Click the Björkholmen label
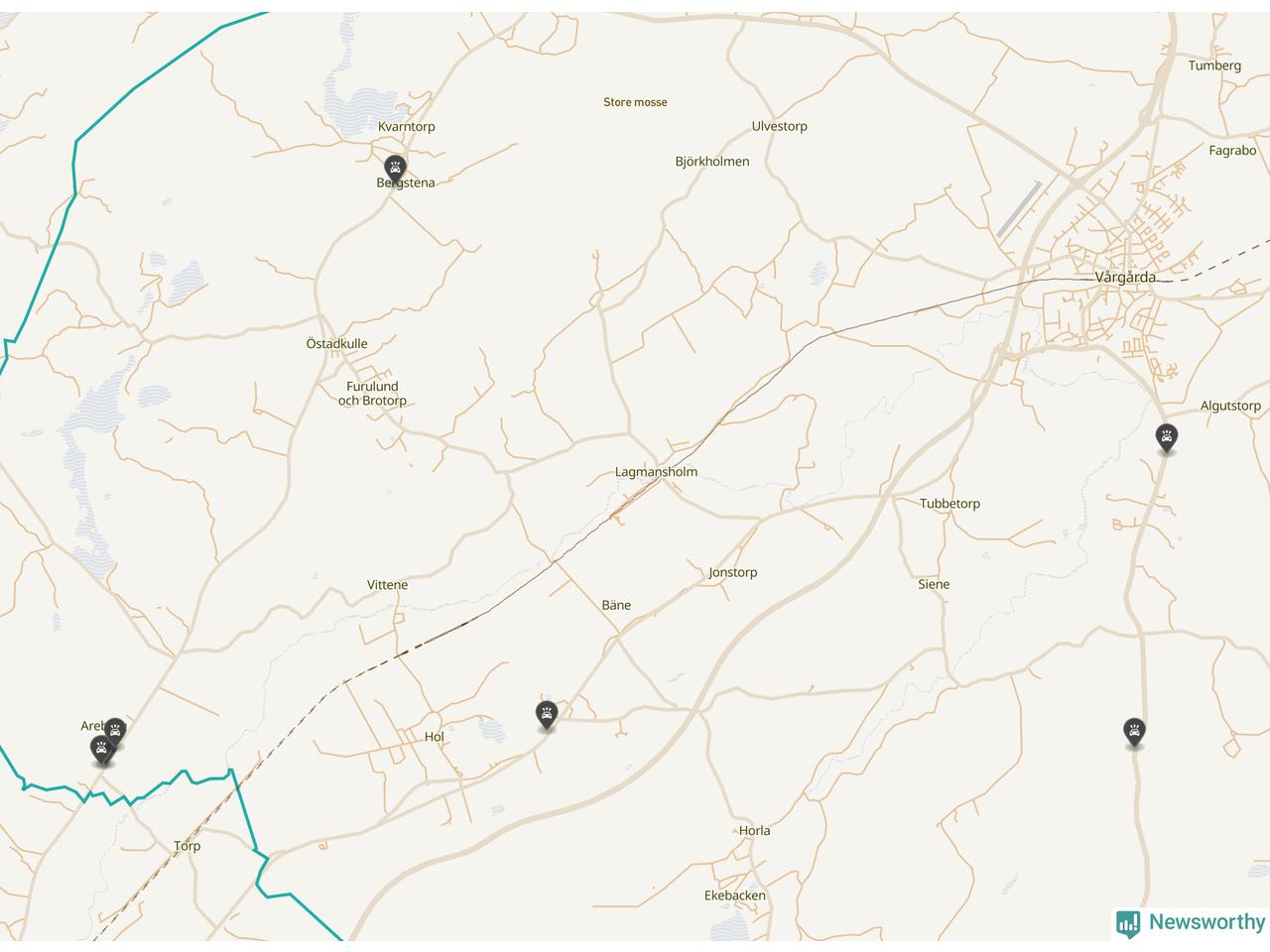This screenshot has width=1270, height=952. click(712, 162)
